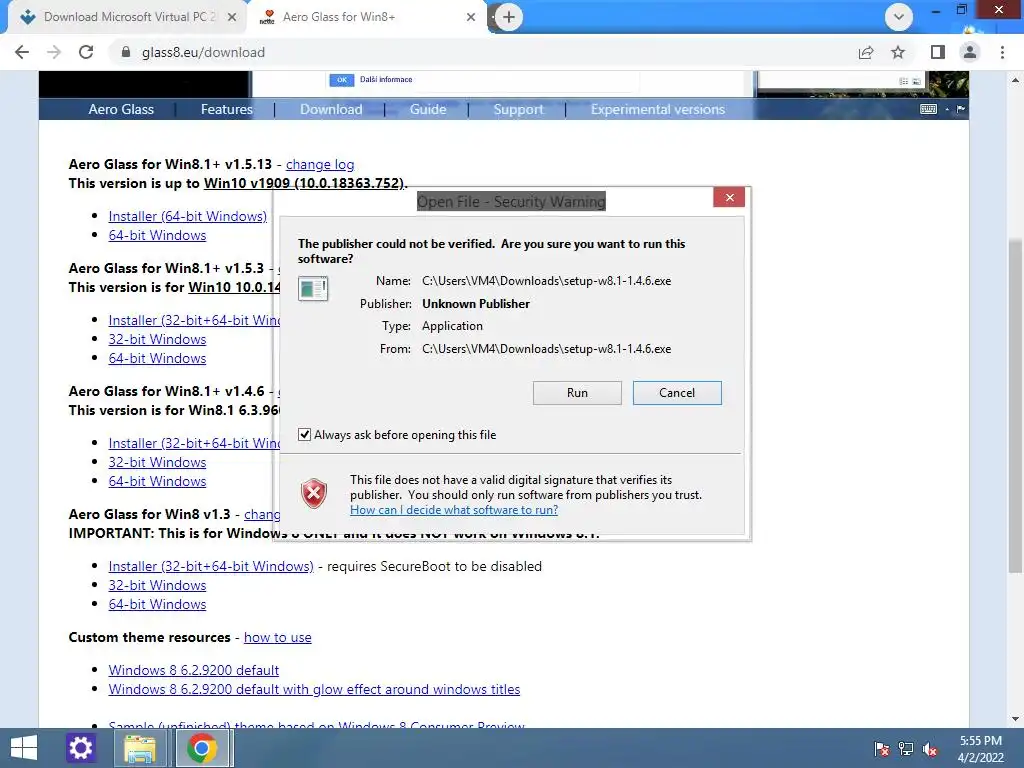
Task: Open the Features menu item
Action: coord(226,109)
